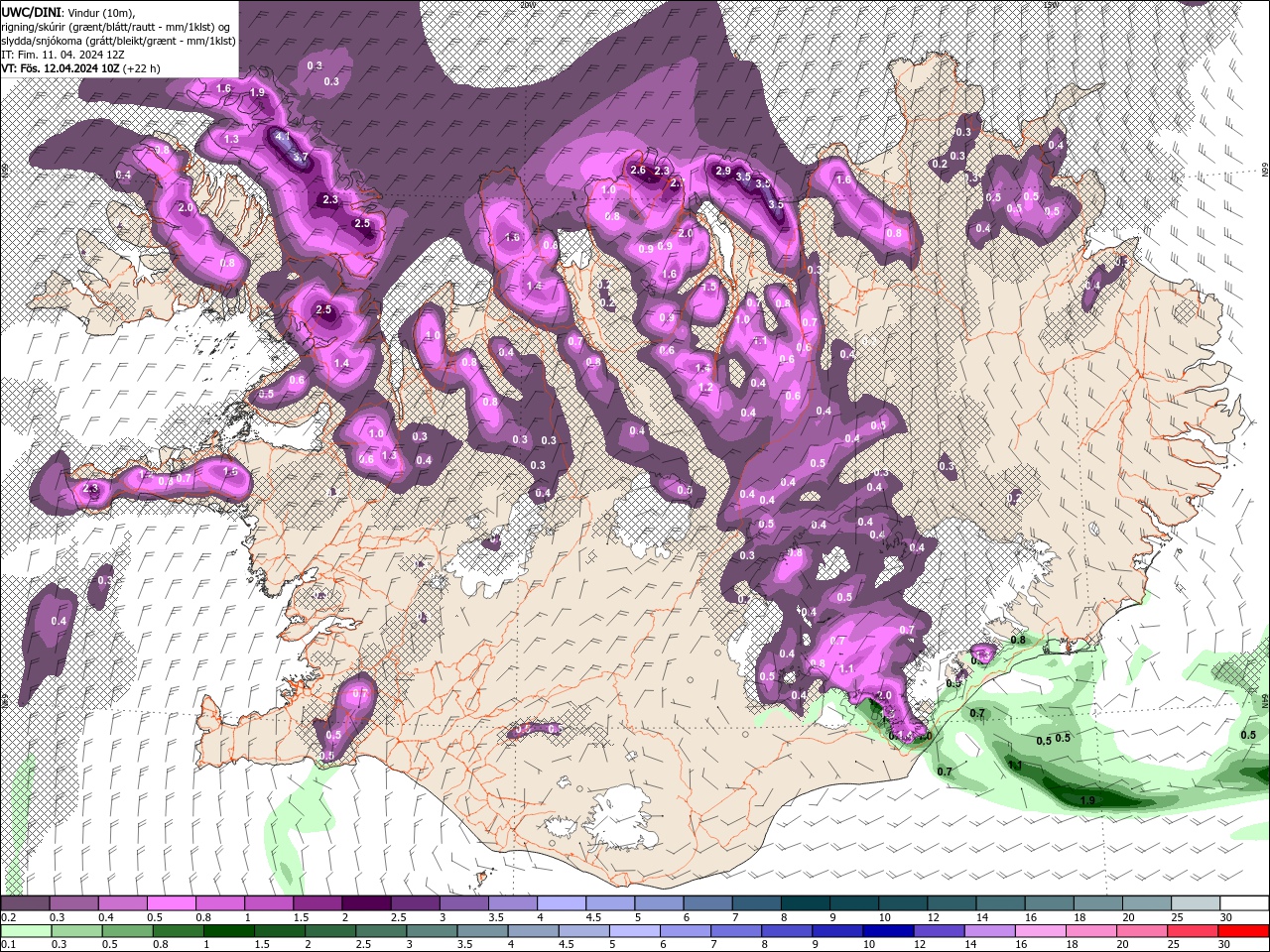The width and height of the screenshot is (1270, 952).
Task: Click the 0.2 map value beside the northeast 0.3
Action: (940, 164)
